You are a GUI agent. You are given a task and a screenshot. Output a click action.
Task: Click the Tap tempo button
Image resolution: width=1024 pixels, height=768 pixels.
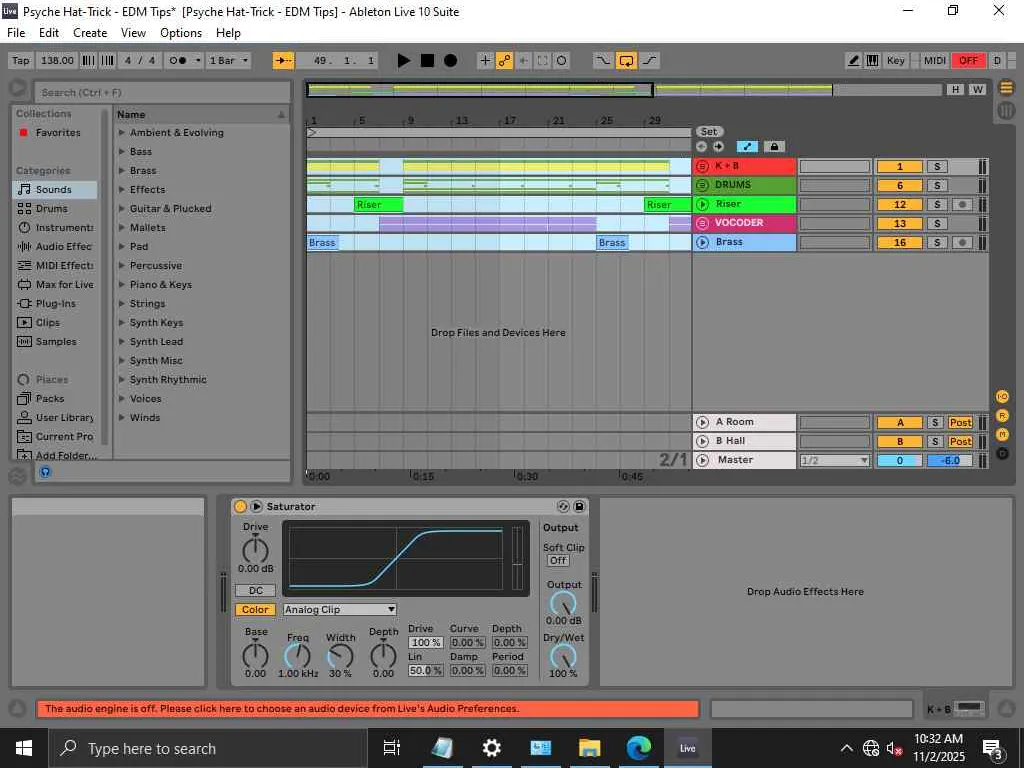[x=21, y=61]
